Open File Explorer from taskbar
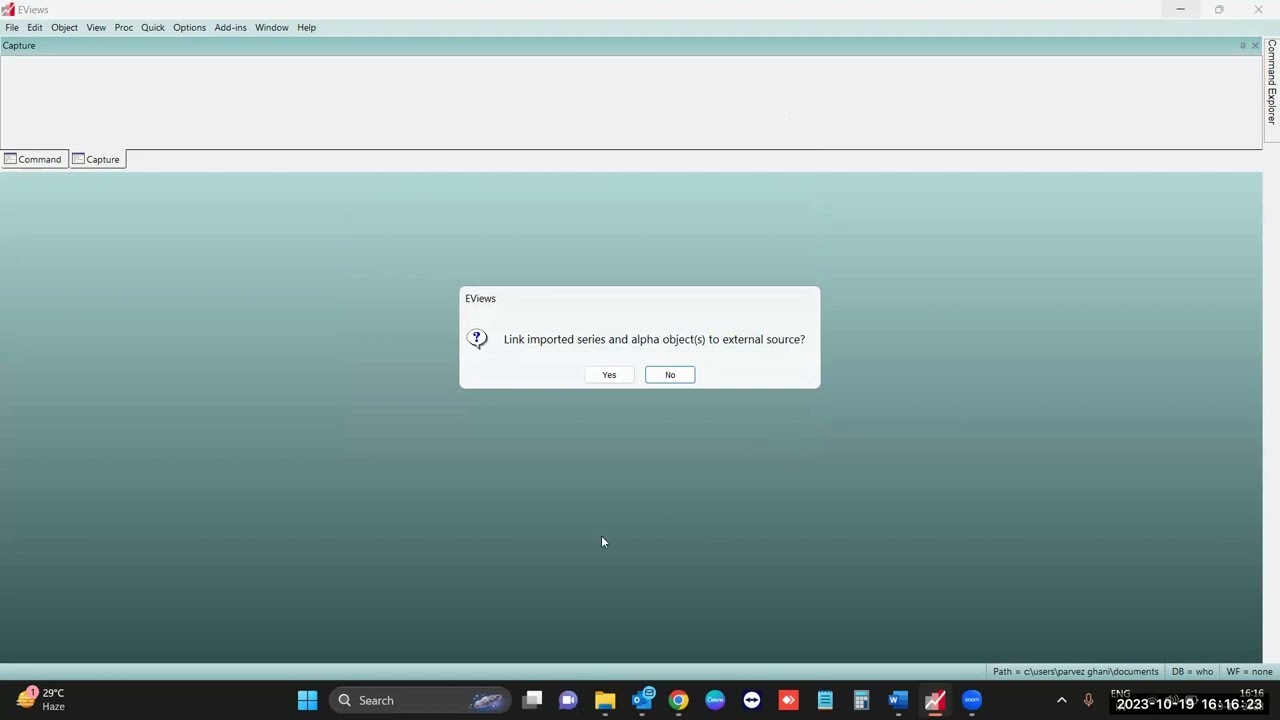 (x=605, y=700)
